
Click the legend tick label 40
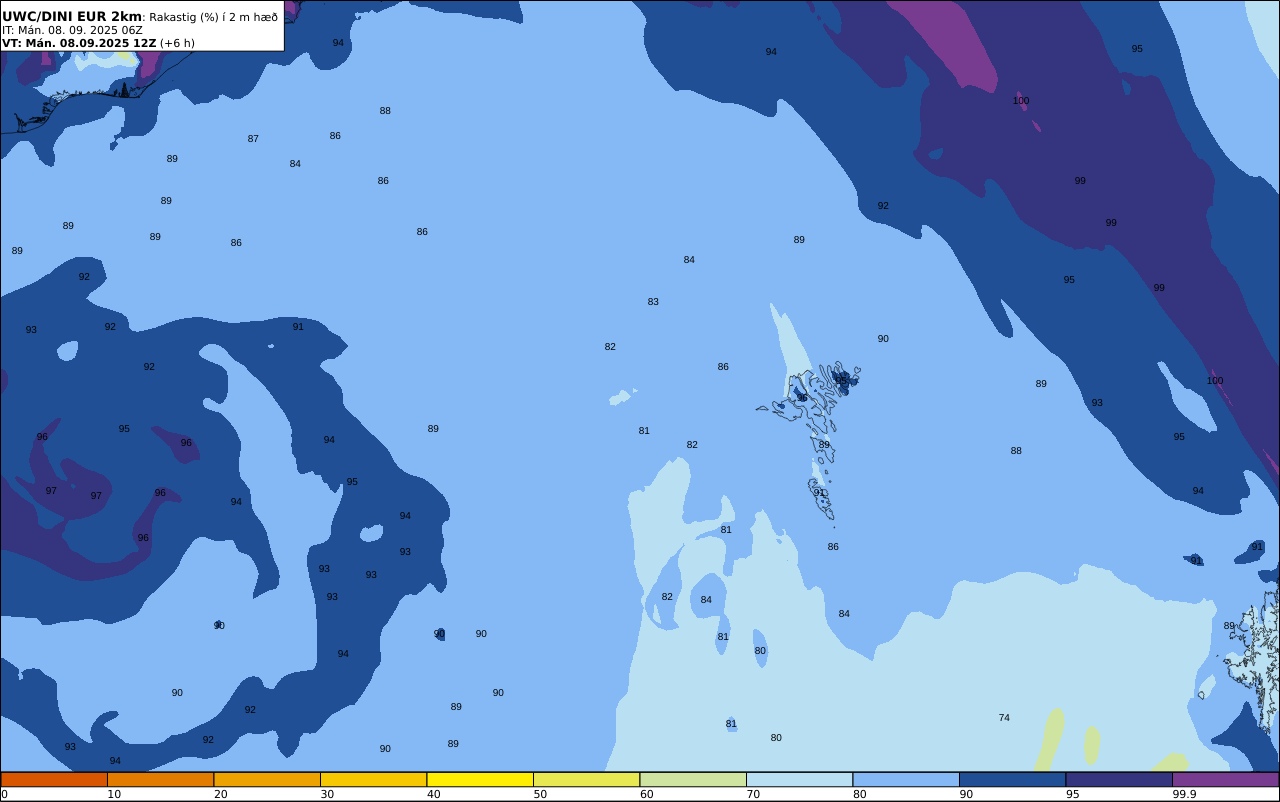433,794
